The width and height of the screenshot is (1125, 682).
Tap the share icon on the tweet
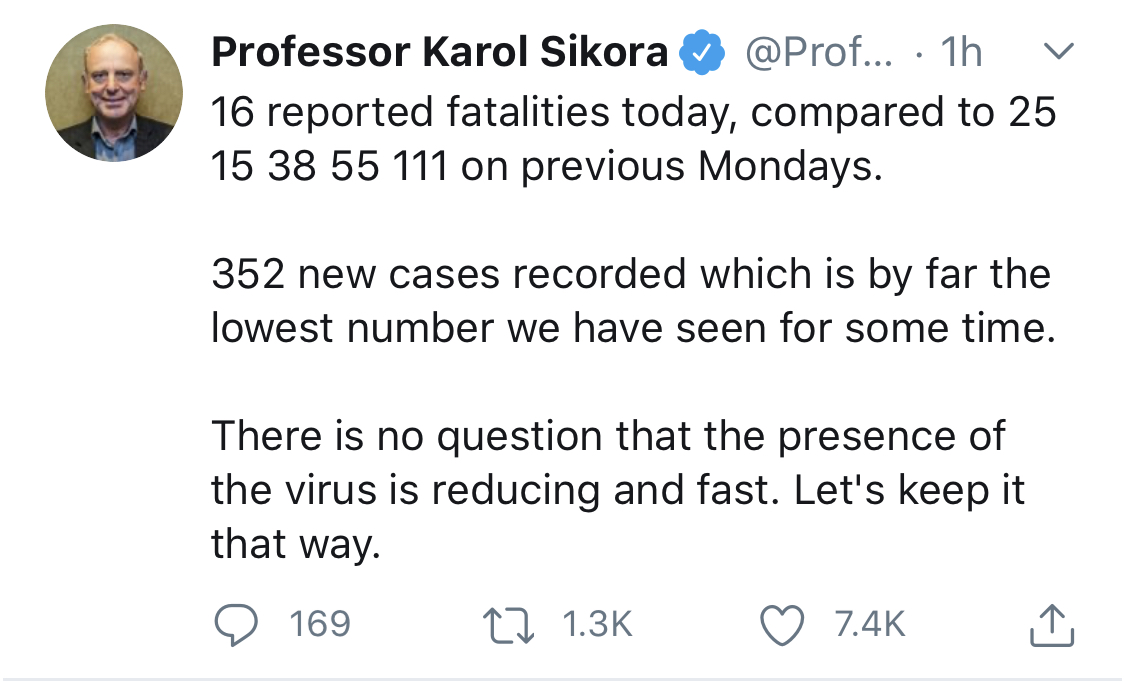click(1052, 626)
